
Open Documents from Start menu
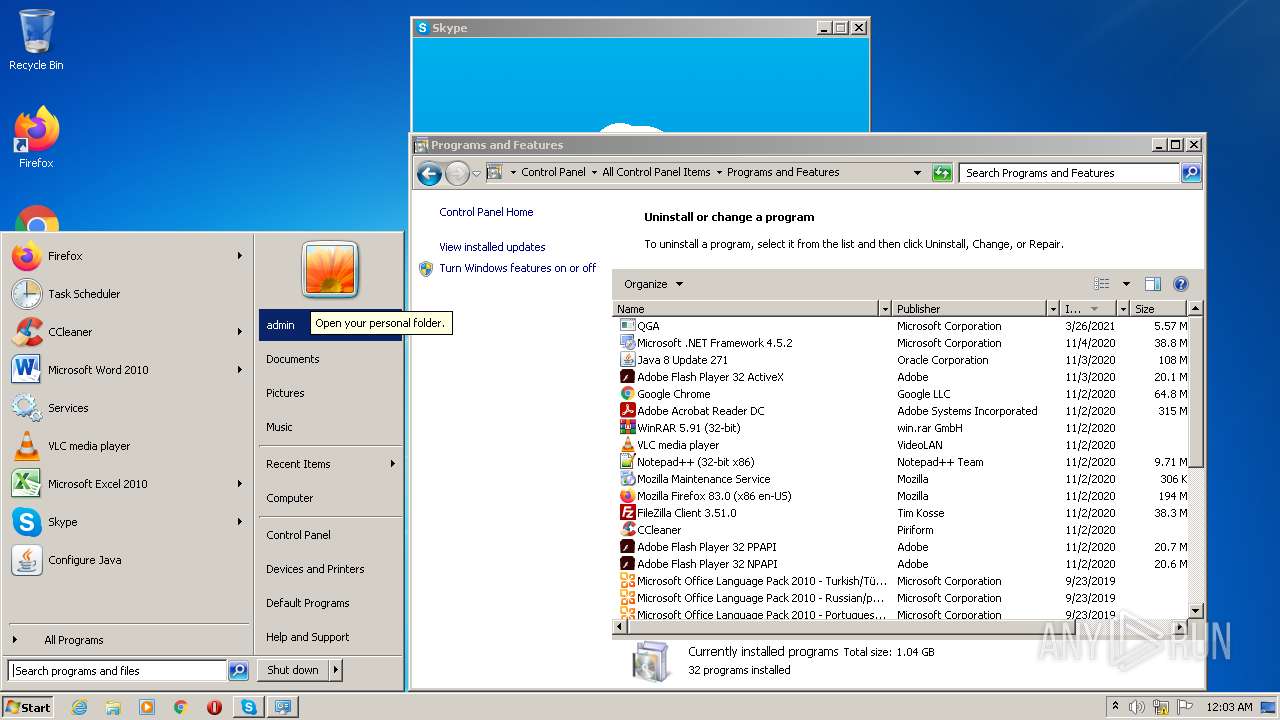tap(330, 359)
